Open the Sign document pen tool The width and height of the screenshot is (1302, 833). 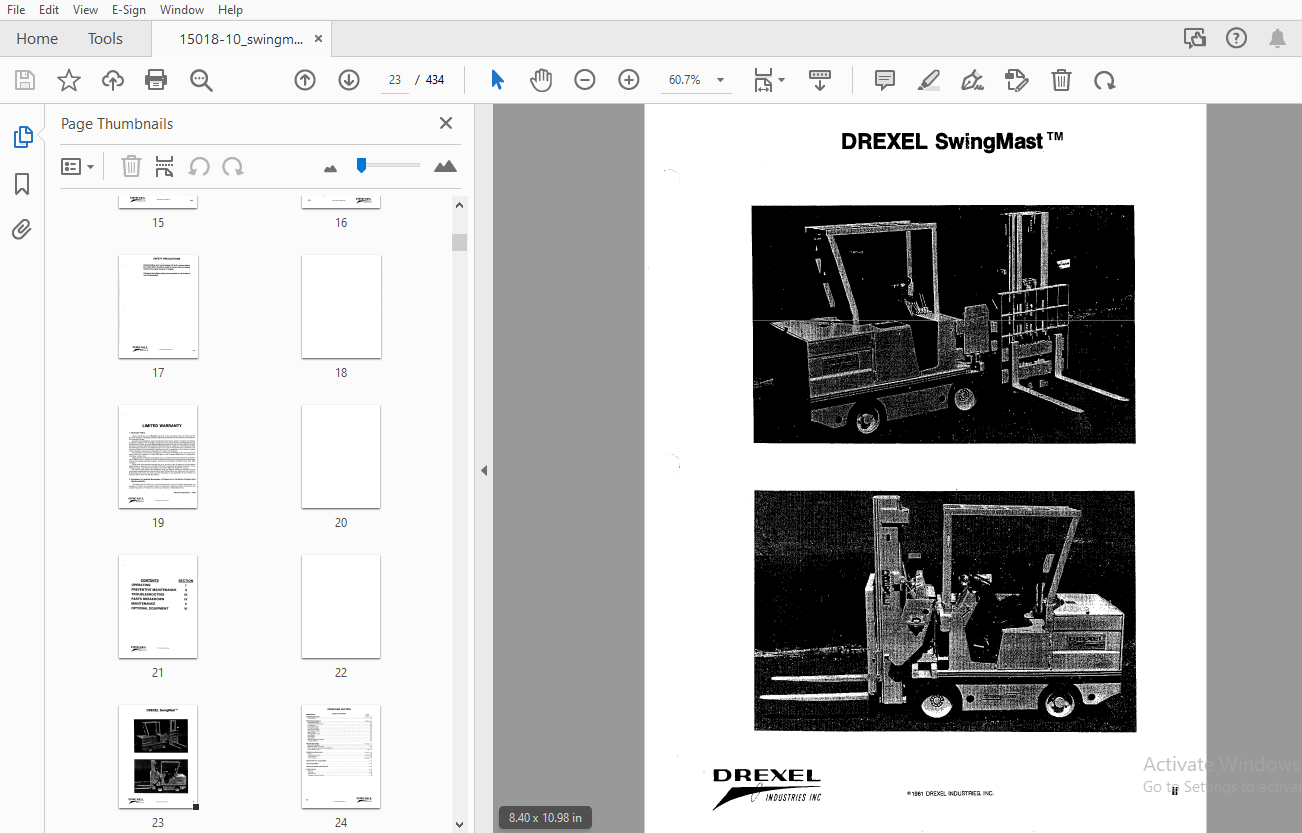pos(972,80)
